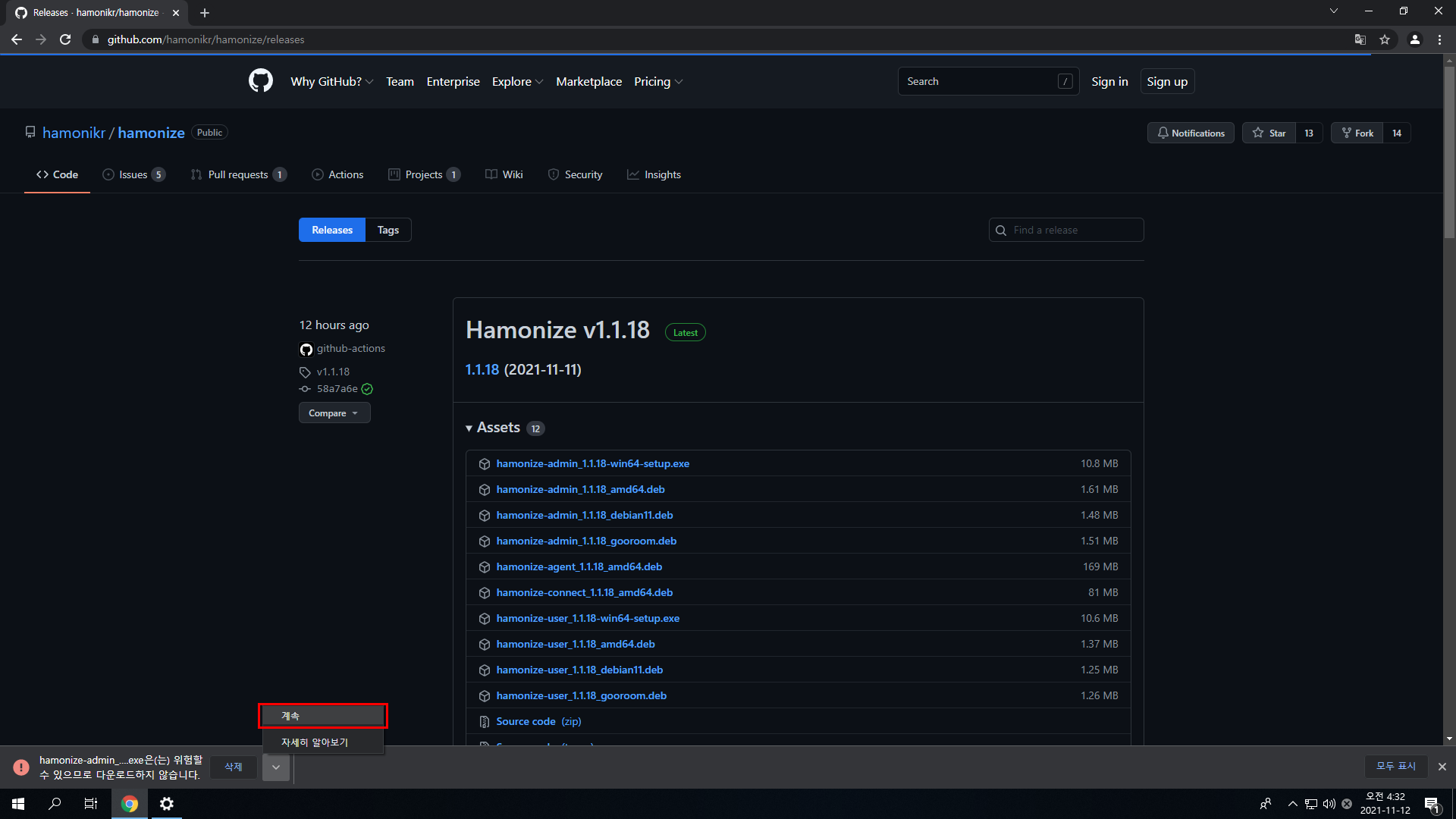
Task: Expand the Explore dropdown menu
Action: pos(517,81)
